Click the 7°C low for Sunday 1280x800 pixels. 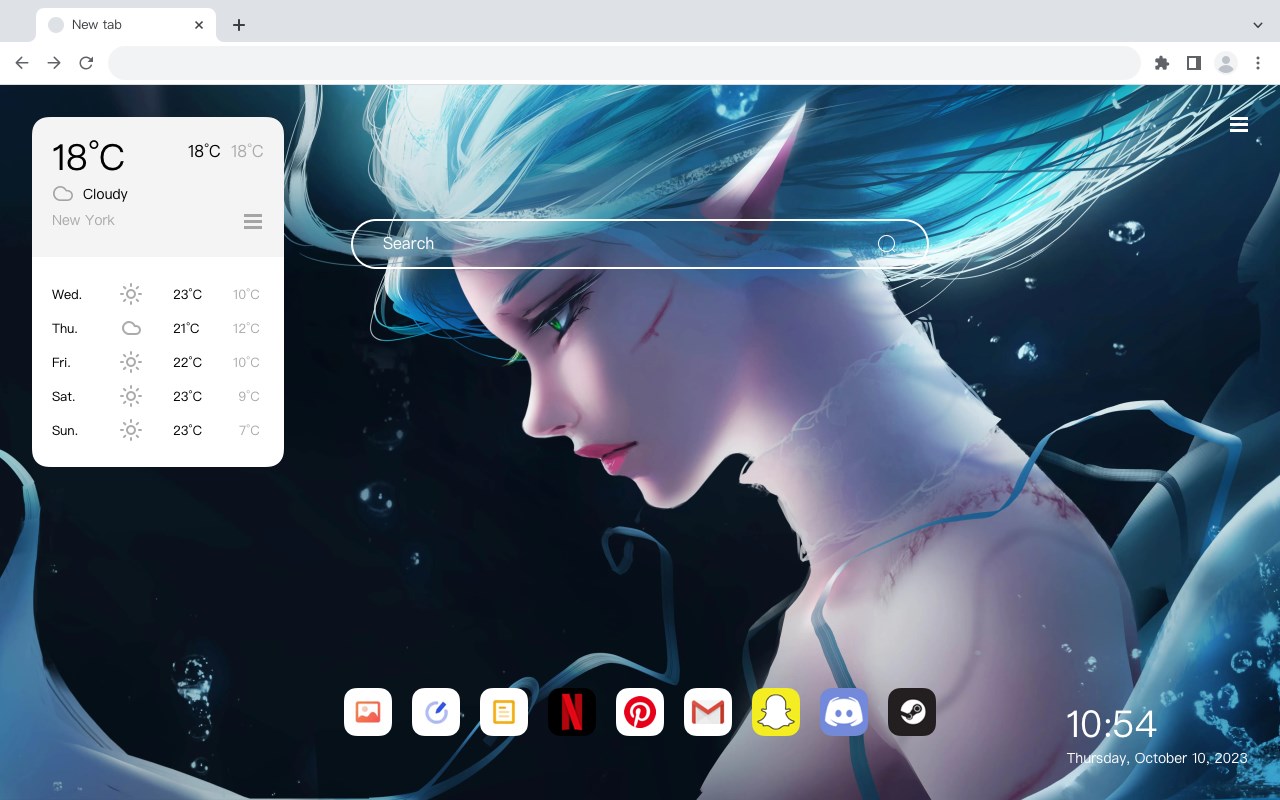[x=249, y=430]
